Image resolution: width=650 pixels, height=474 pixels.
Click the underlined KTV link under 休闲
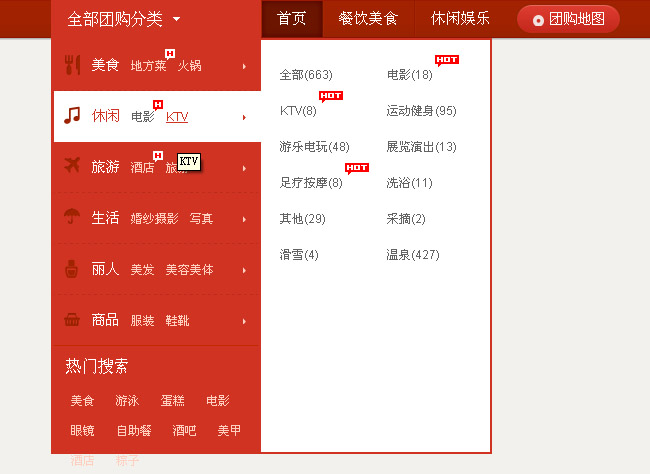pos(177,117)
